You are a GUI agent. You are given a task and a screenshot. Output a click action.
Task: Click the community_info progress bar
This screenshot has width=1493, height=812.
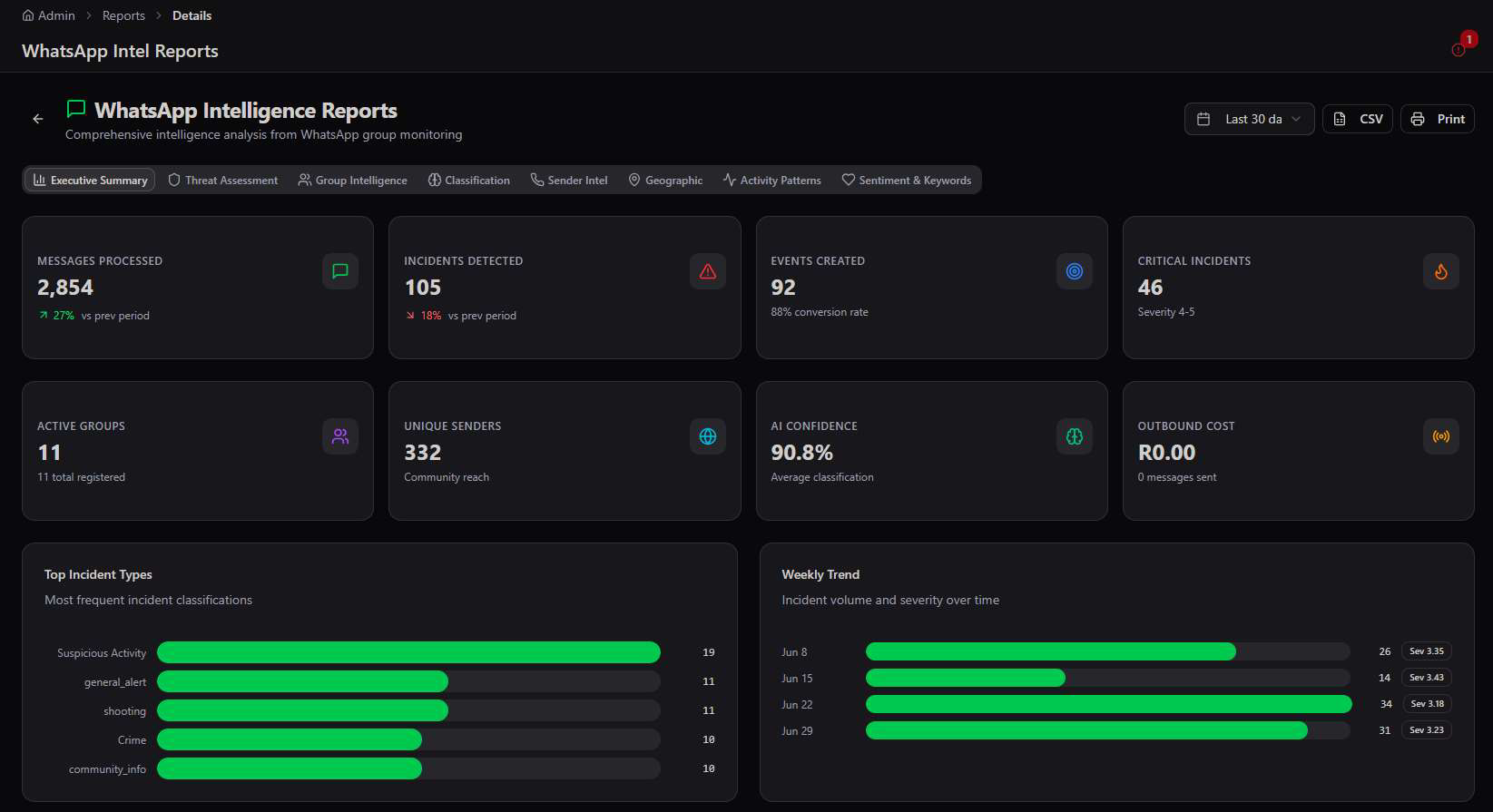(408, 768)
